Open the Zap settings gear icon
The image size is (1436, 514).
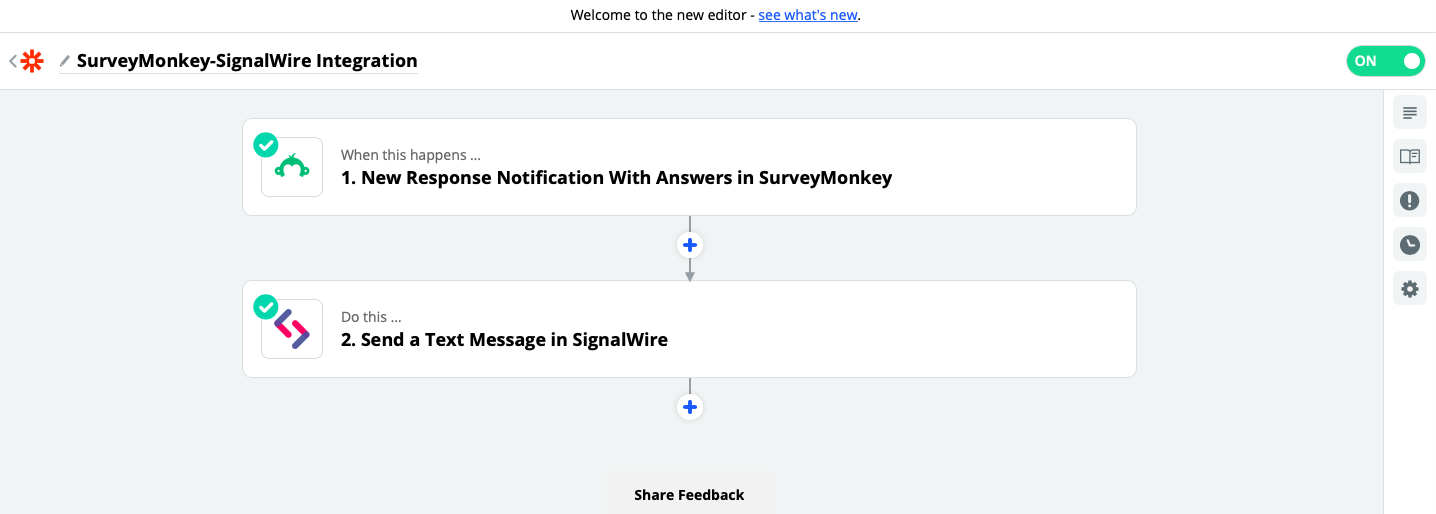click(1410, 288)
